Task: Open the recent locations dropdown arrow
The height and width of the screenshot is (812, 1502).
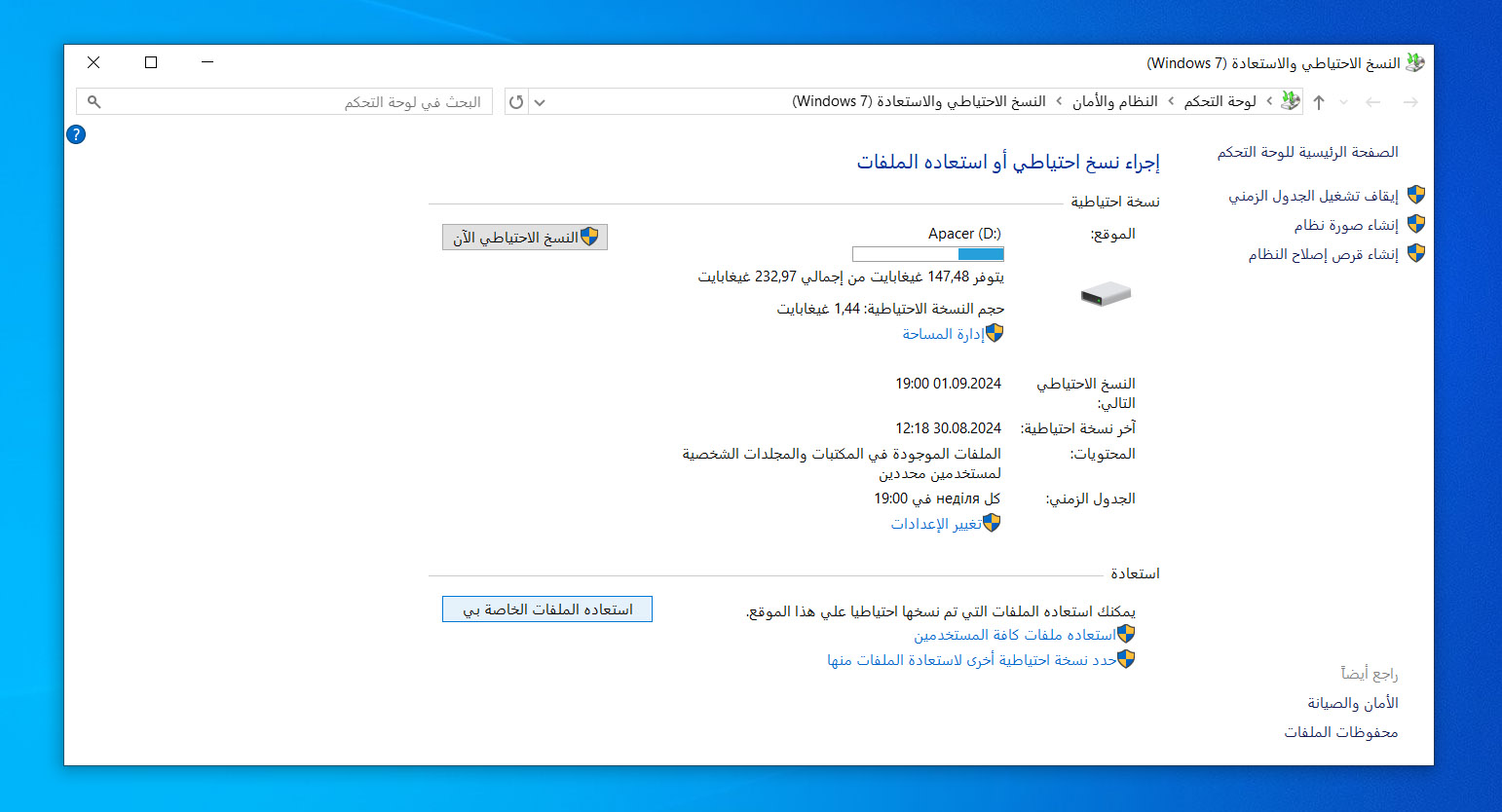Action: (x=1344, y=102)
